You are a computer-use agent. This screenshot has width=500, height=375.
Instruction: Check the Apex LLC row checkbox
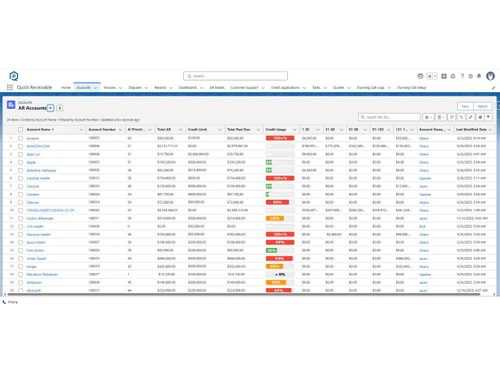tap(21, 154)
